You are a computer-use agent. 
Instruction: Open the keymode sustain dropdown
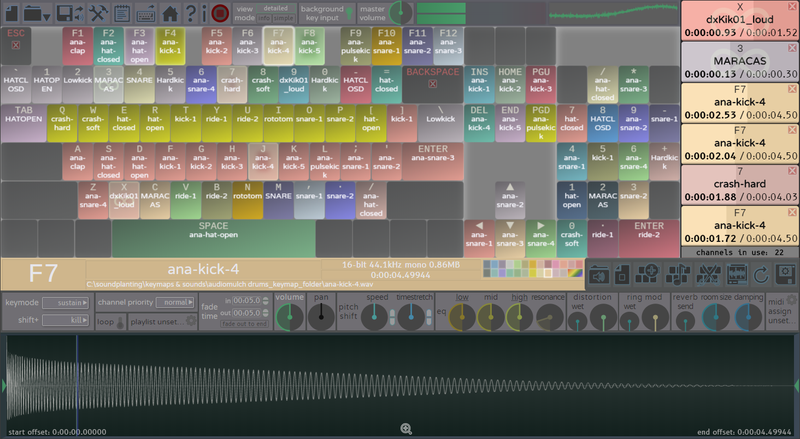(66, 301)
